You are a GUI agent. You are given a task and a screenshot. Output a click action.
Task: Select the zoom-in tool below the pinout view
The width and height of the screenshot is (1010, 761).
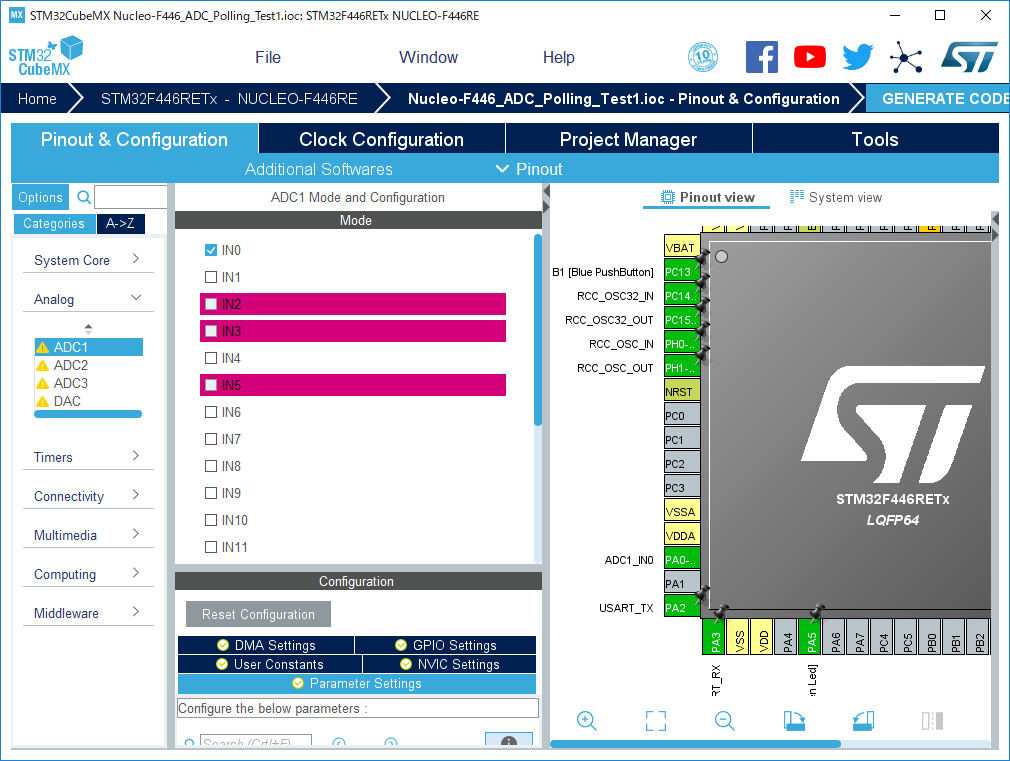click(586, 720)
